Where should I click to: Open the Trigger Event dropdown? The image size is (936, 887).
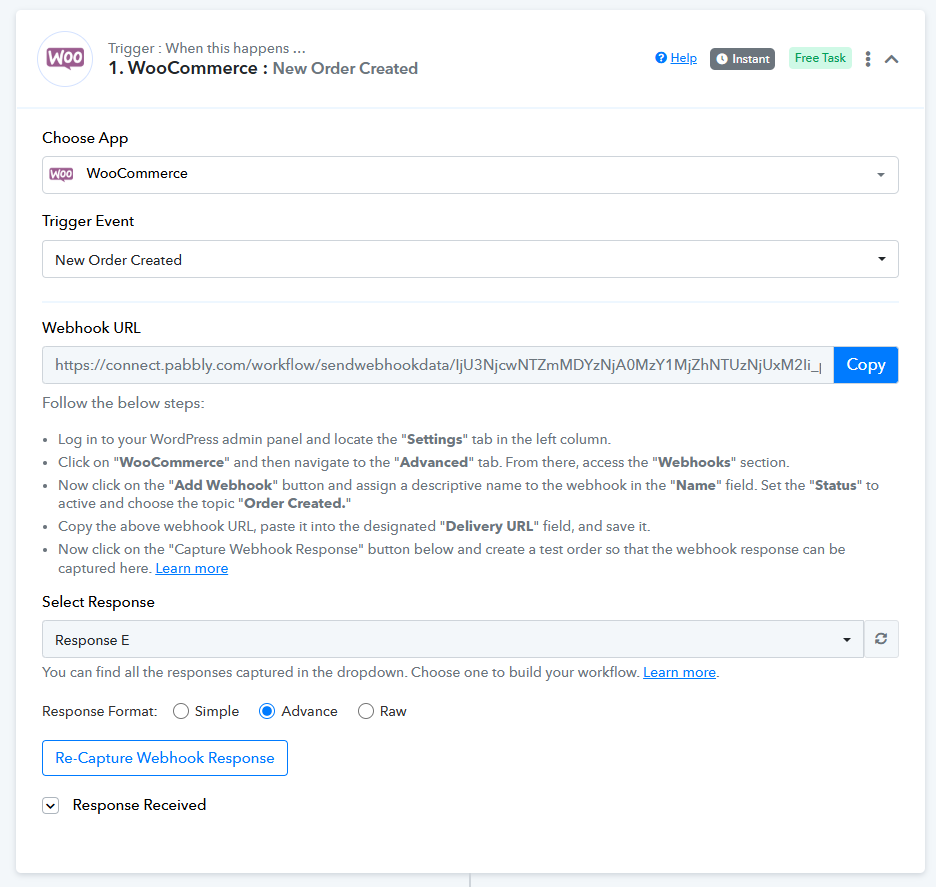coord(470,259)
